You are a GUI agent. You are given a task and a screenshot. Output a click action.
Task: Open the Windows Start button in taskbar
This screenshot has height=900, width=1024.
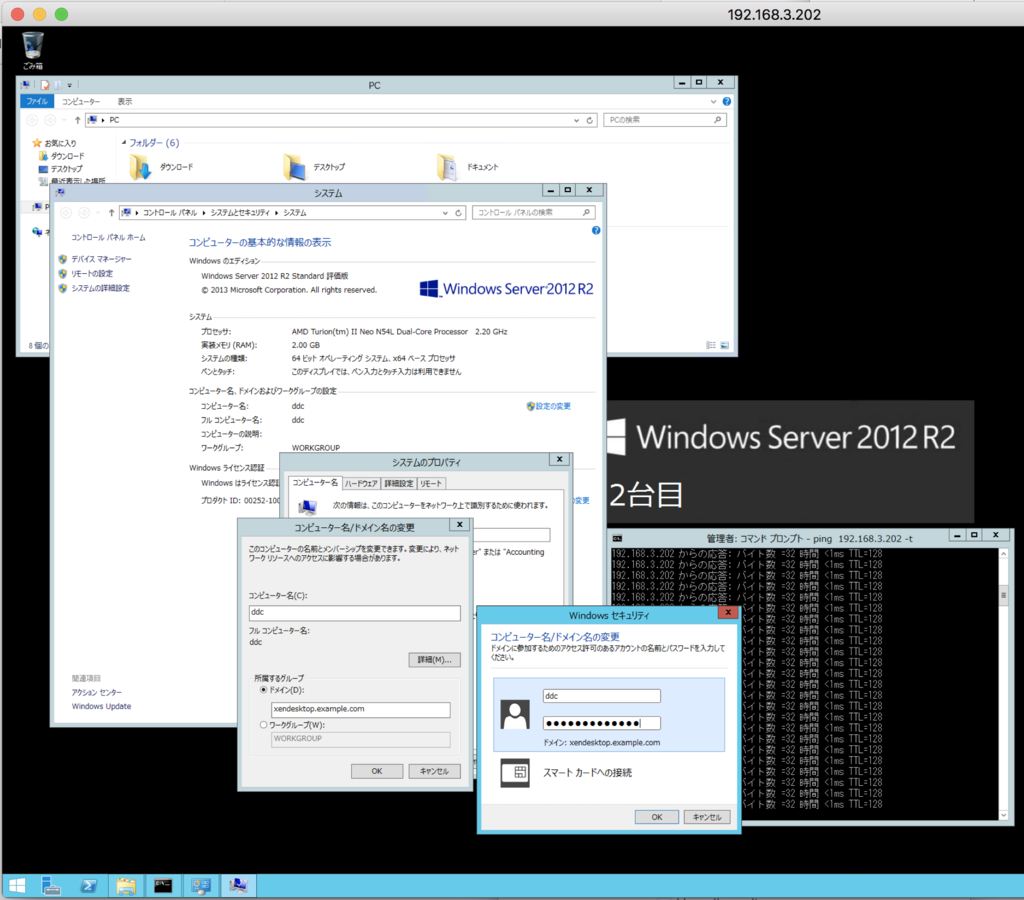point(17,886)
